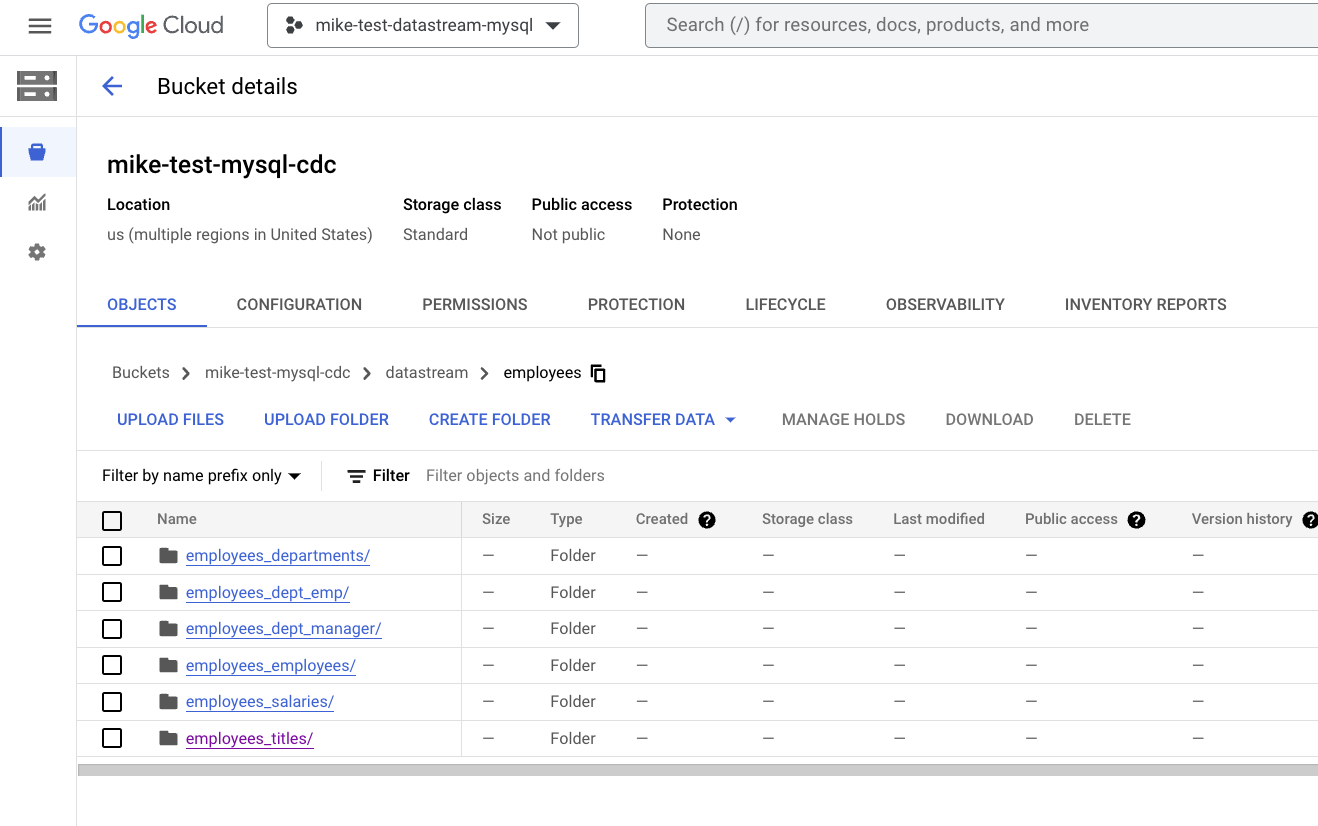Open the employees_dept_manager/ folder link
This screenshot has height=826, width=1318.
pos(284,629)
